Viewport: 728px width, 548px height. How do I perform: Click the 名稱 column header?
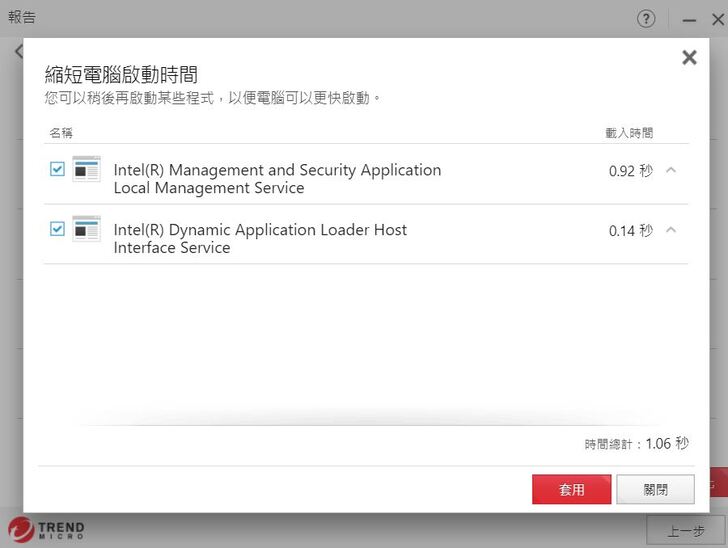click(61, 133)
